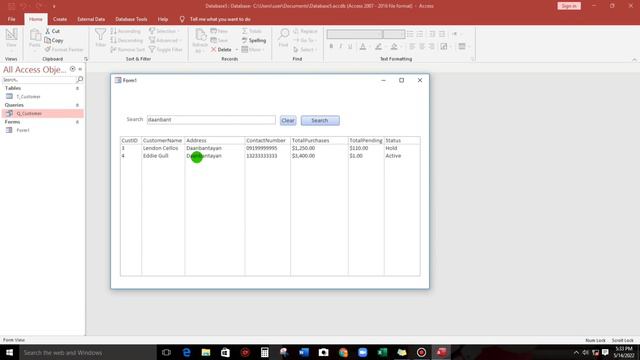Click Save in the Records group

coord(220,40)
